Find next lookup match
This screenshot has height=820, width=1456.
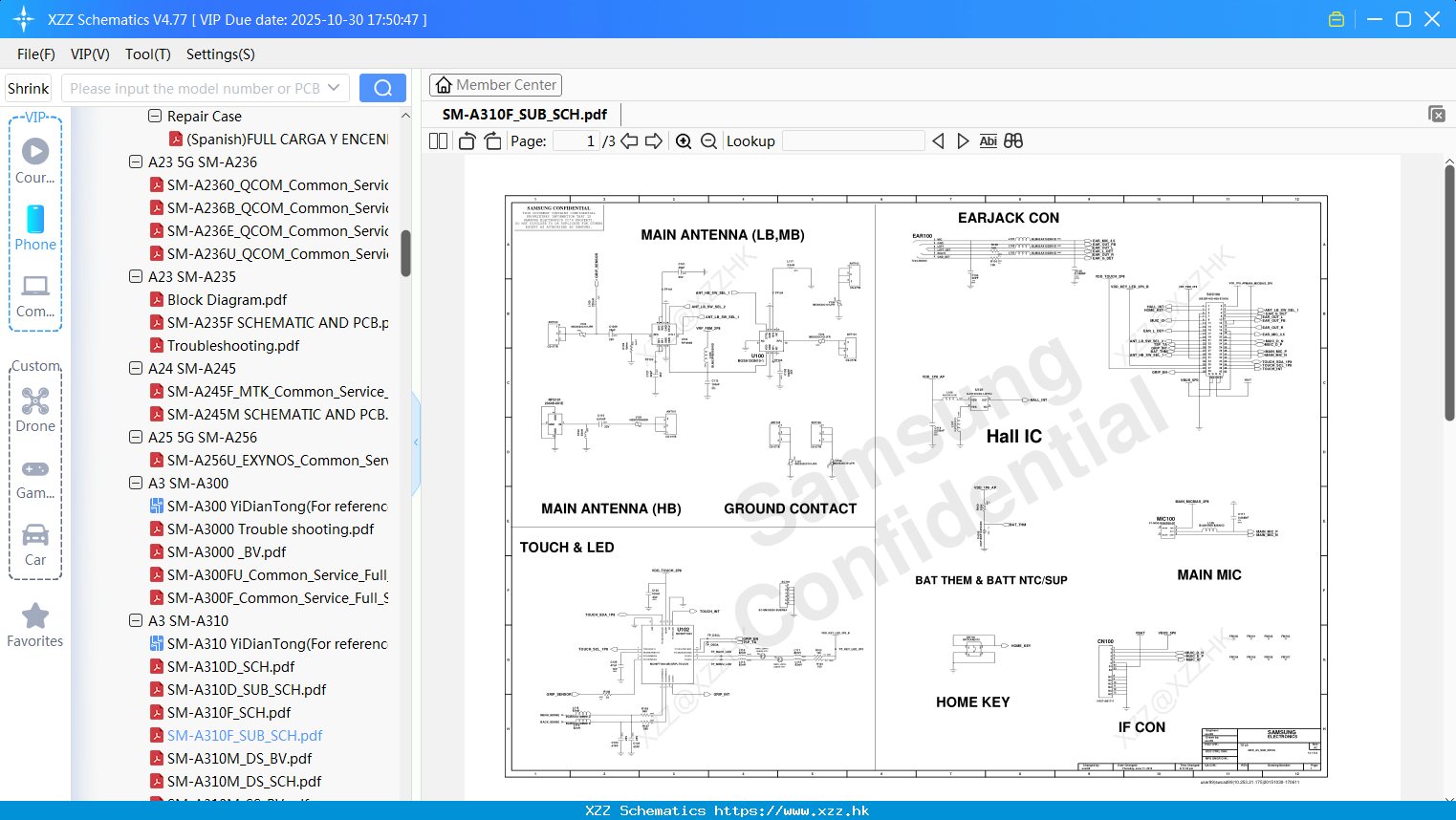(x=963, y=140)
